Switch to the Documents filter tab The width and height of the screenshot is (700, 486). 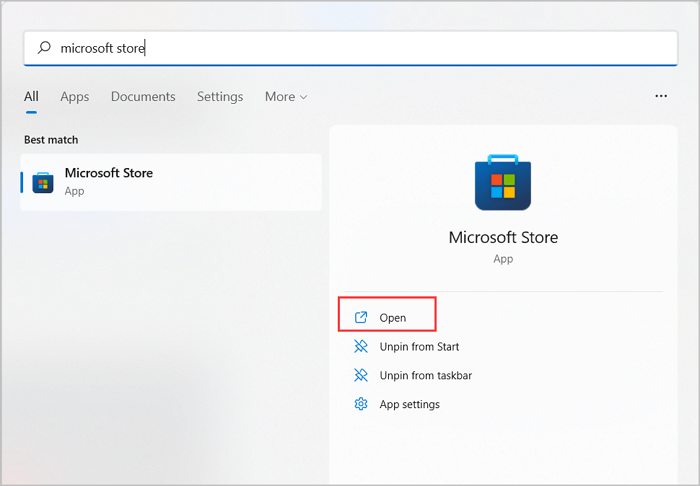(x=143, y=97)
